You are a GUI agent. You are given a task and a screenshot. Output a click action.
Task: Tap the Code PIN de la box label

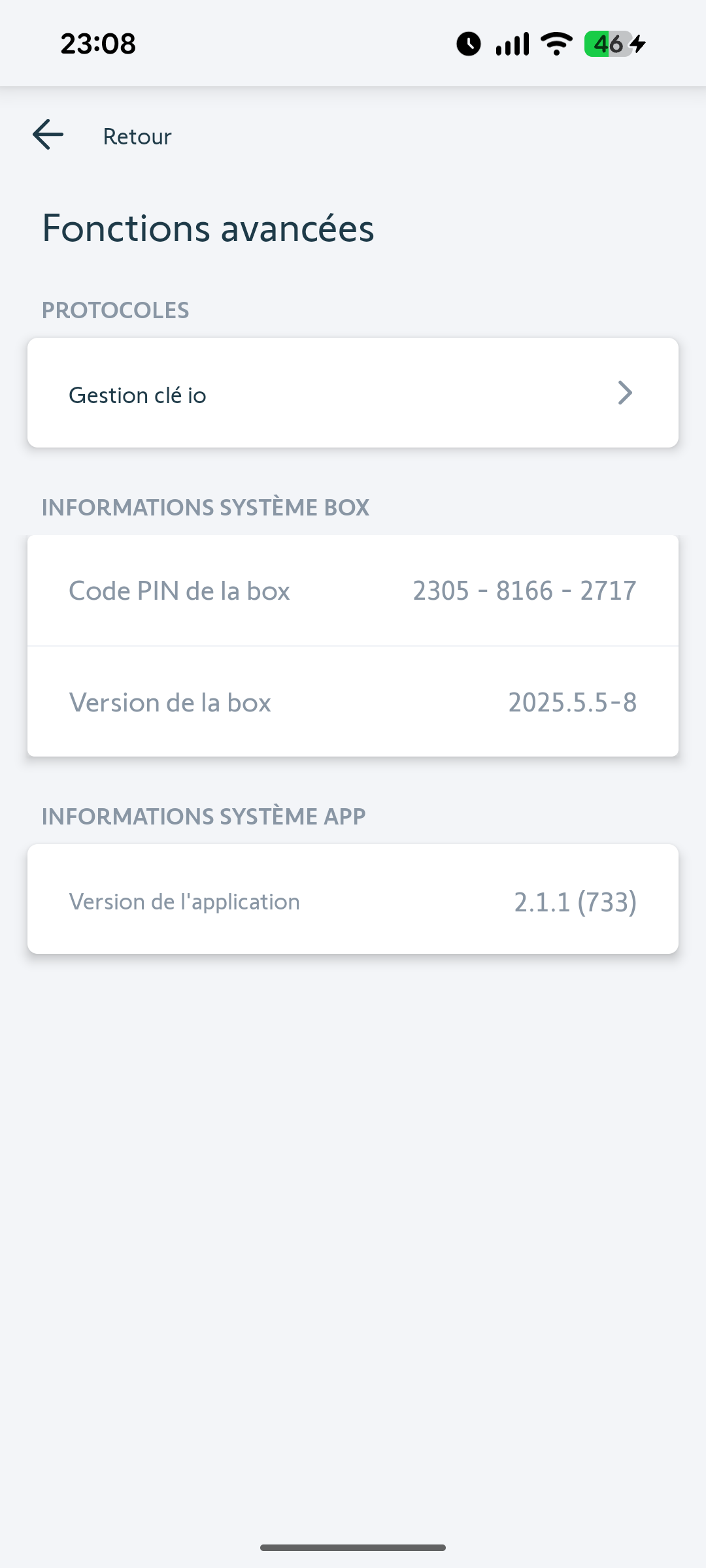coord(179,591)
